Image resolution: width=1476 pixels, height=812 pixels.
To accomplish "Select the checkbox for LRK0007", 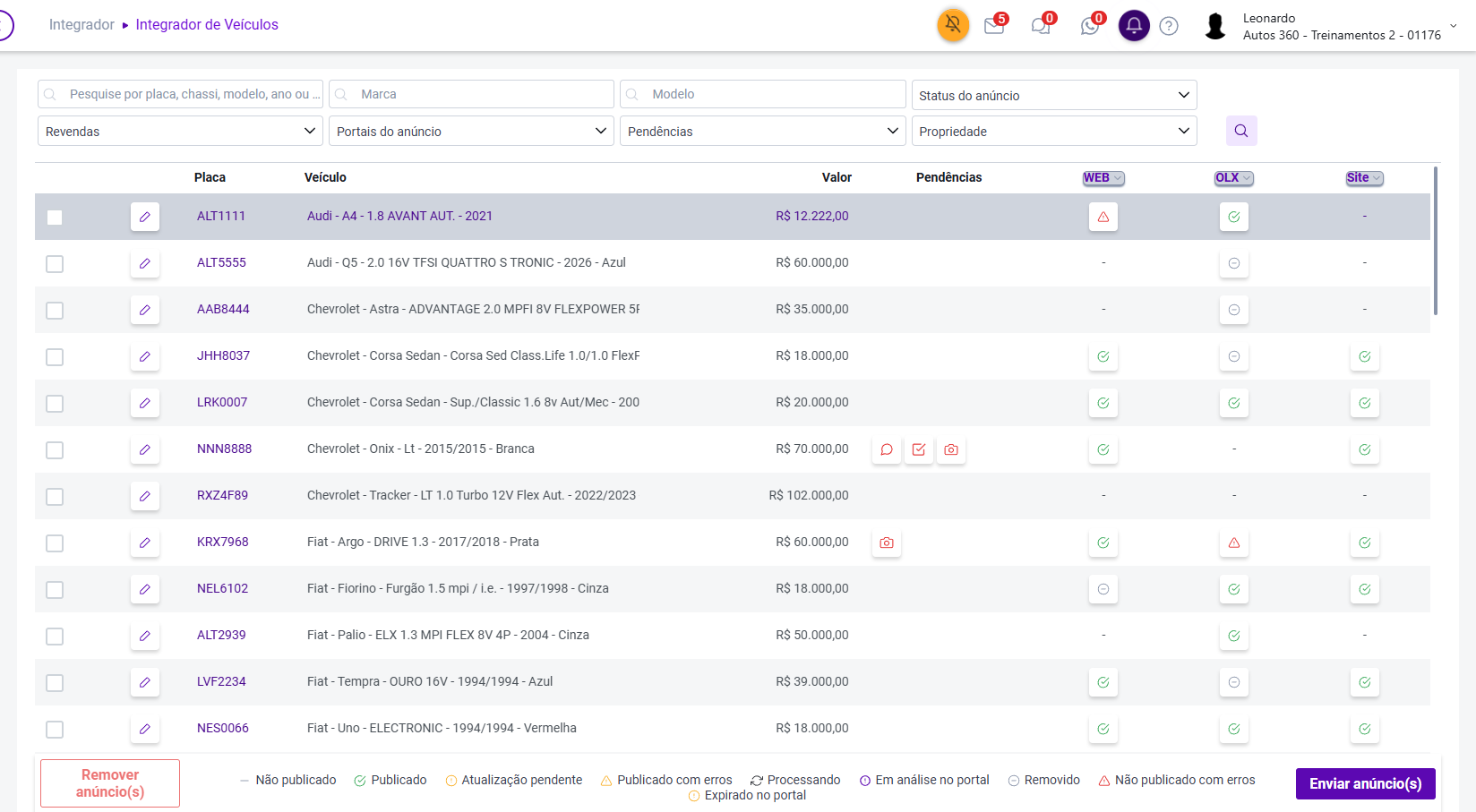I will click(55, 404).
